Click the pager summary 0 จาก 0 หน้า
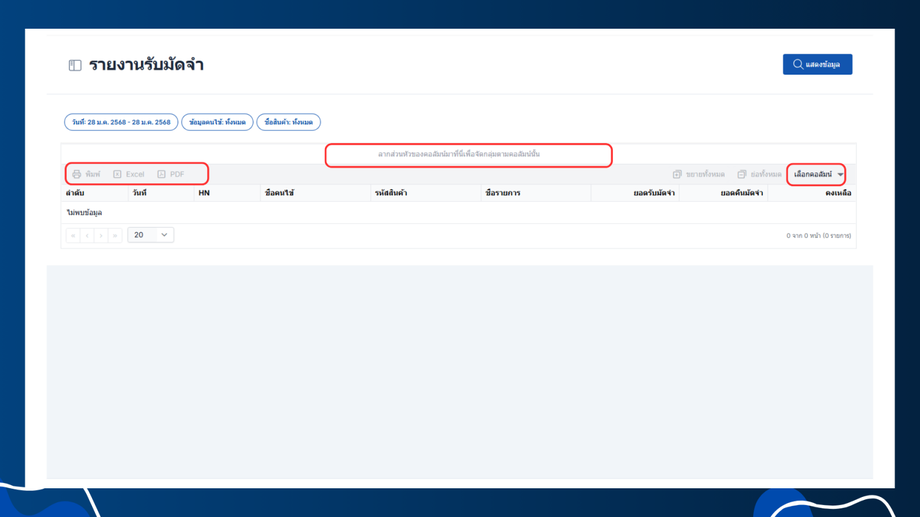This screenshot has width=920, height=517. [x=818, y=236]
